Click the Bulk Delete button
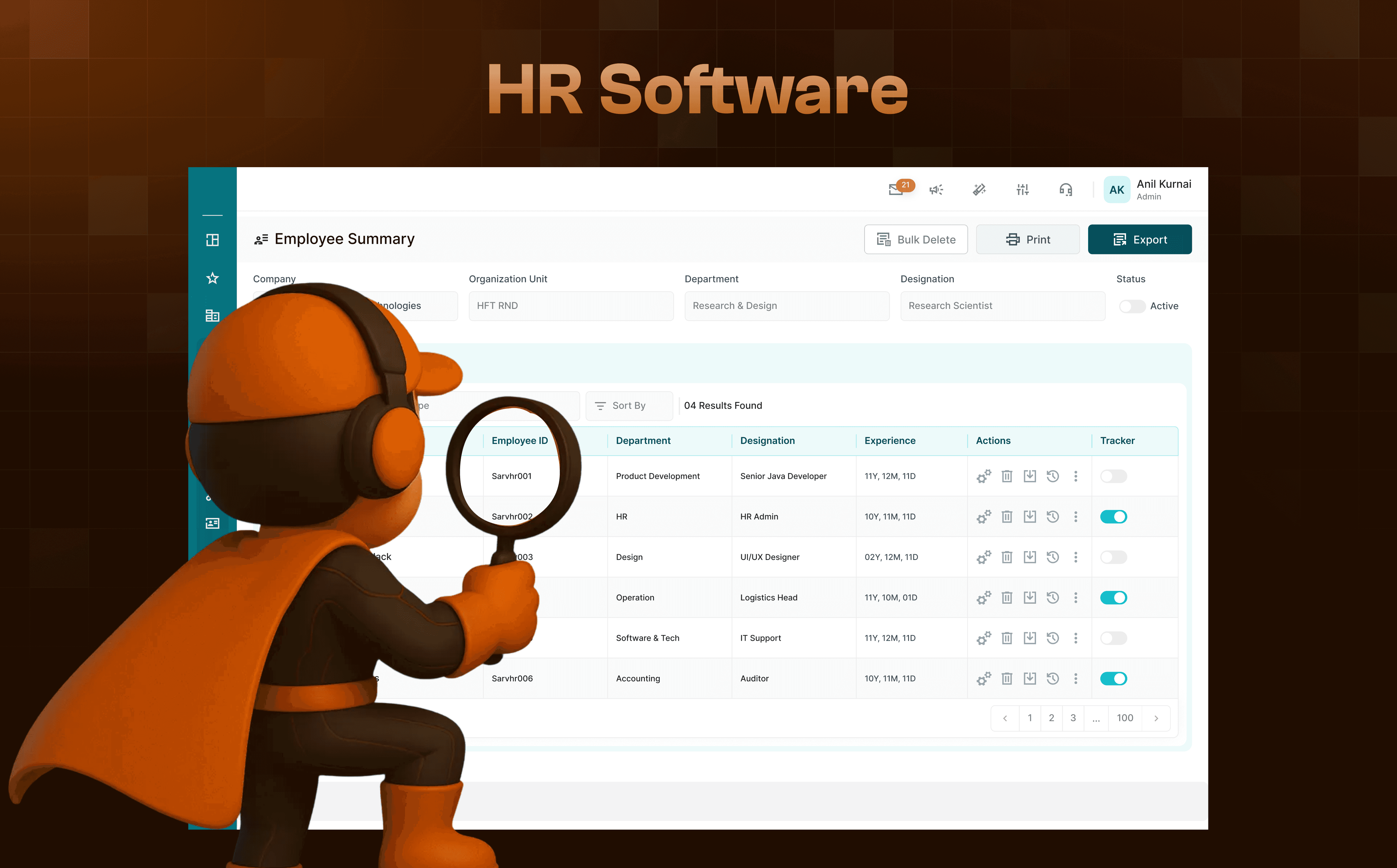 [x=915, y=239]
